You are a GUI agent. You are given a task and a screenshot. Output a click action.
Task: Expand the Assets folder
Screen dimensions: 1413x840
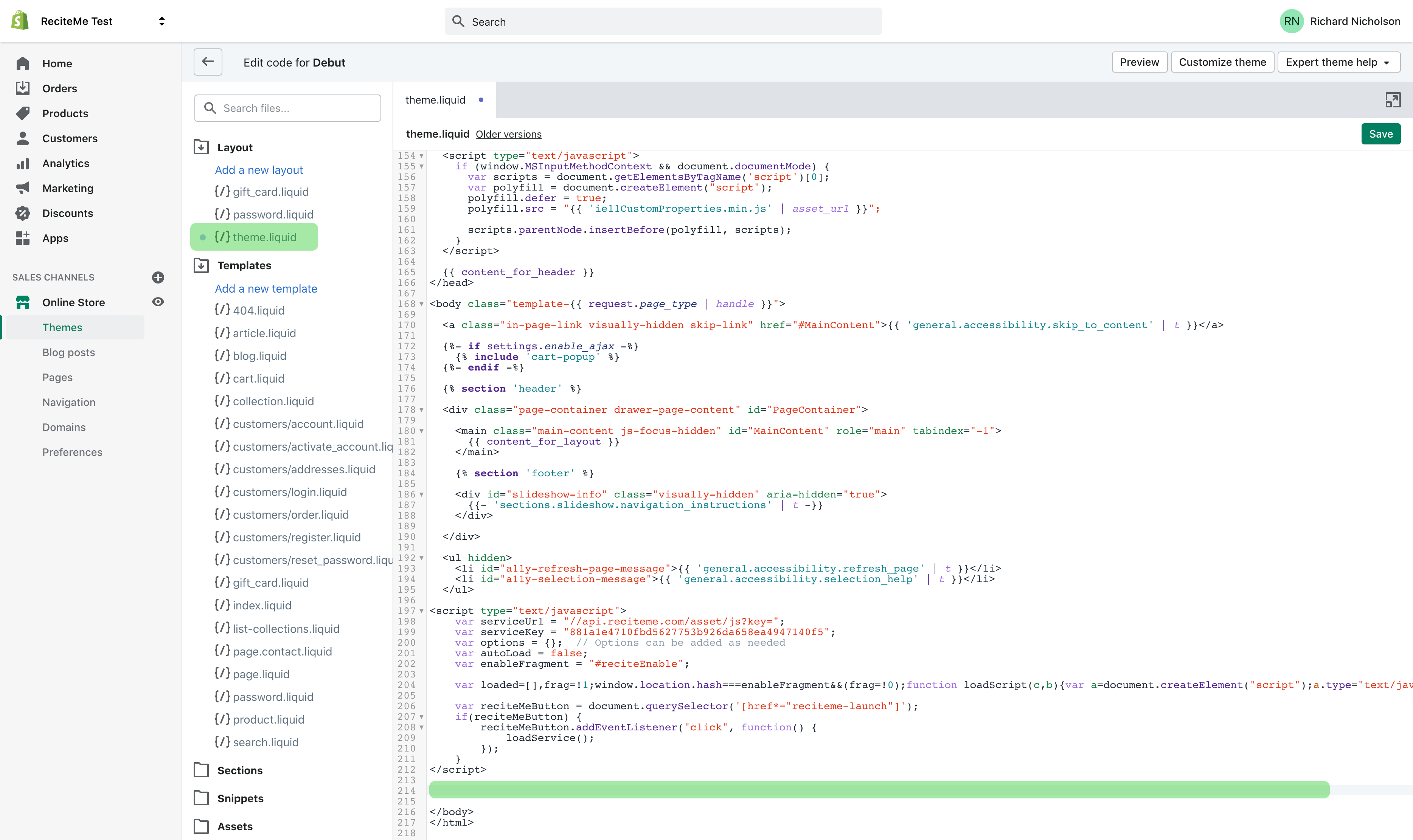pyautogui.click(x=201, y=826)
